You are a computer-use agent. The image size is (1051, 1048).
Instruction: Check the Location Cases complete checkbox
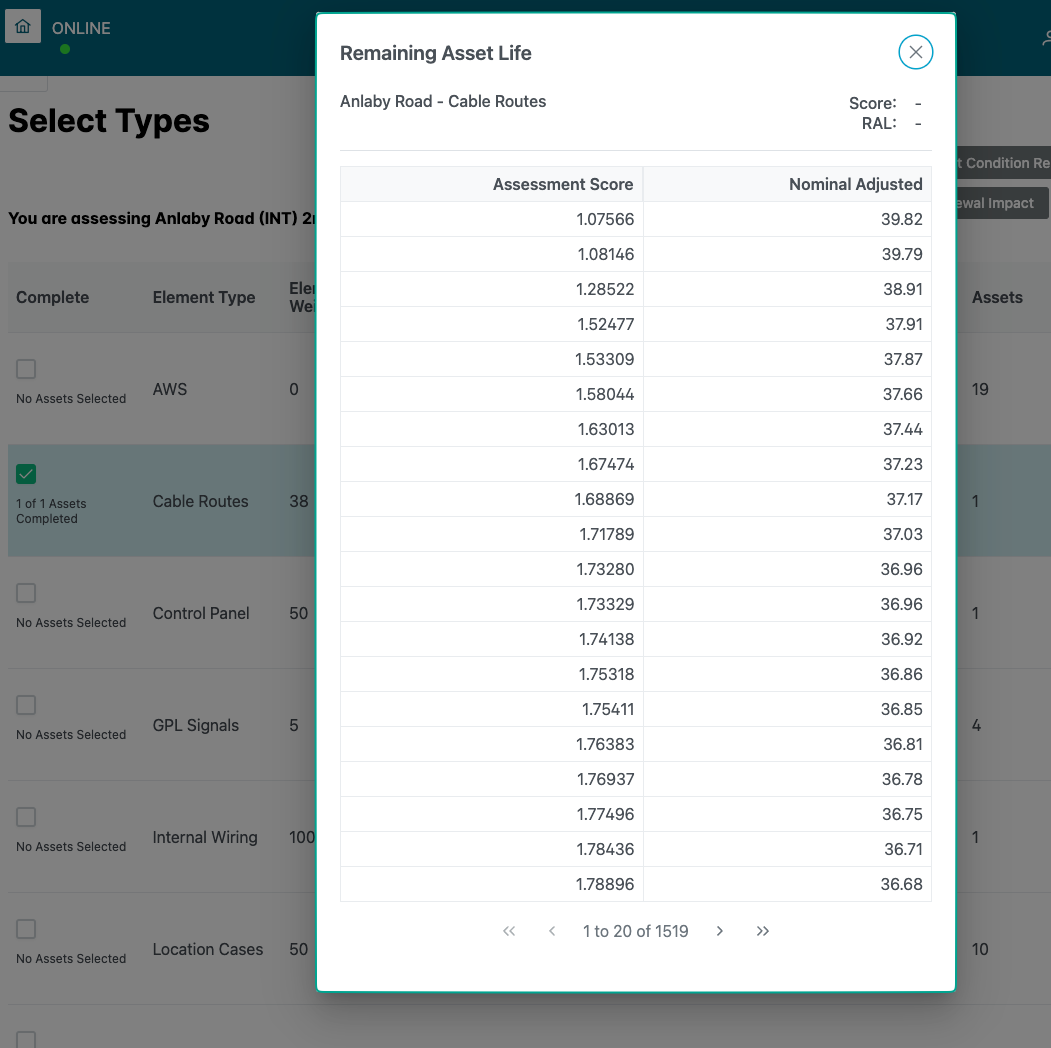(26, 929)
